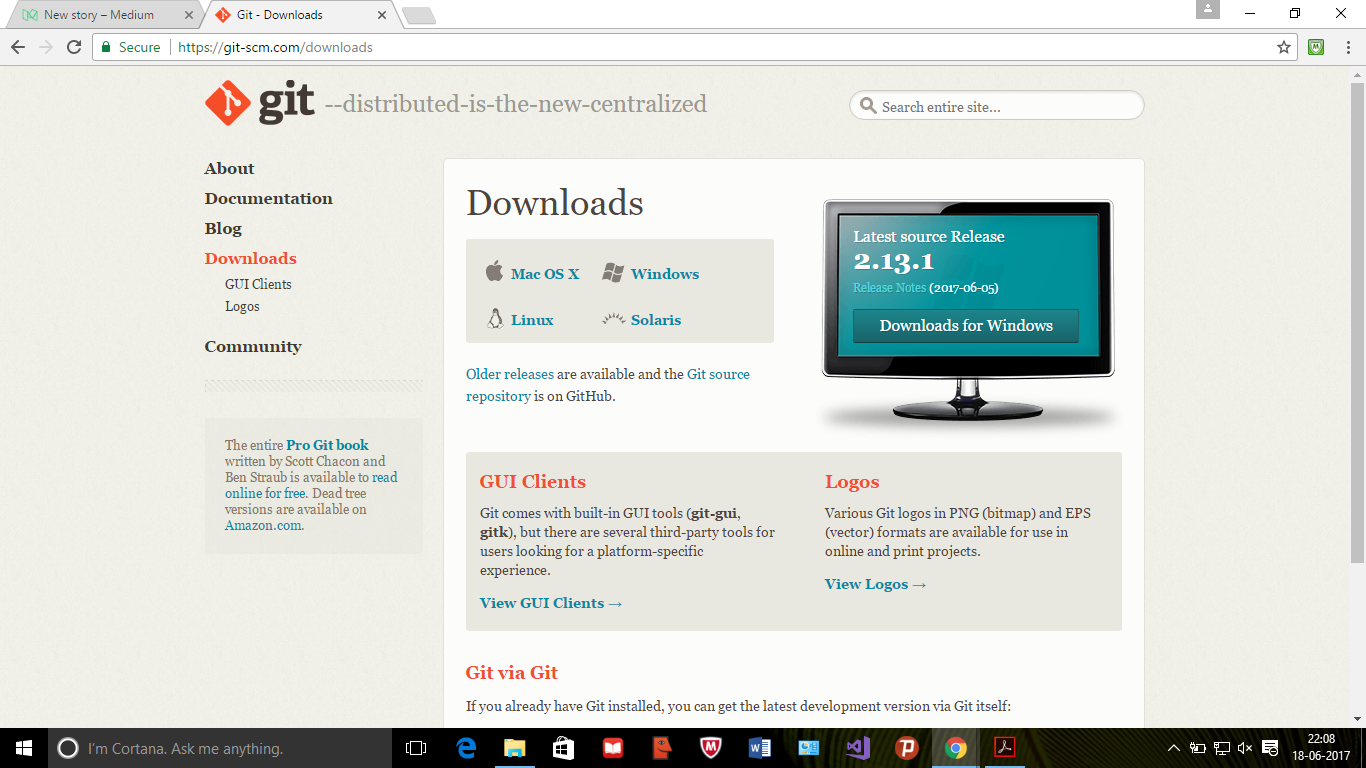Open the Release Notes link
This screenshot has height=768, width=1366.
(x=889, y=288)
